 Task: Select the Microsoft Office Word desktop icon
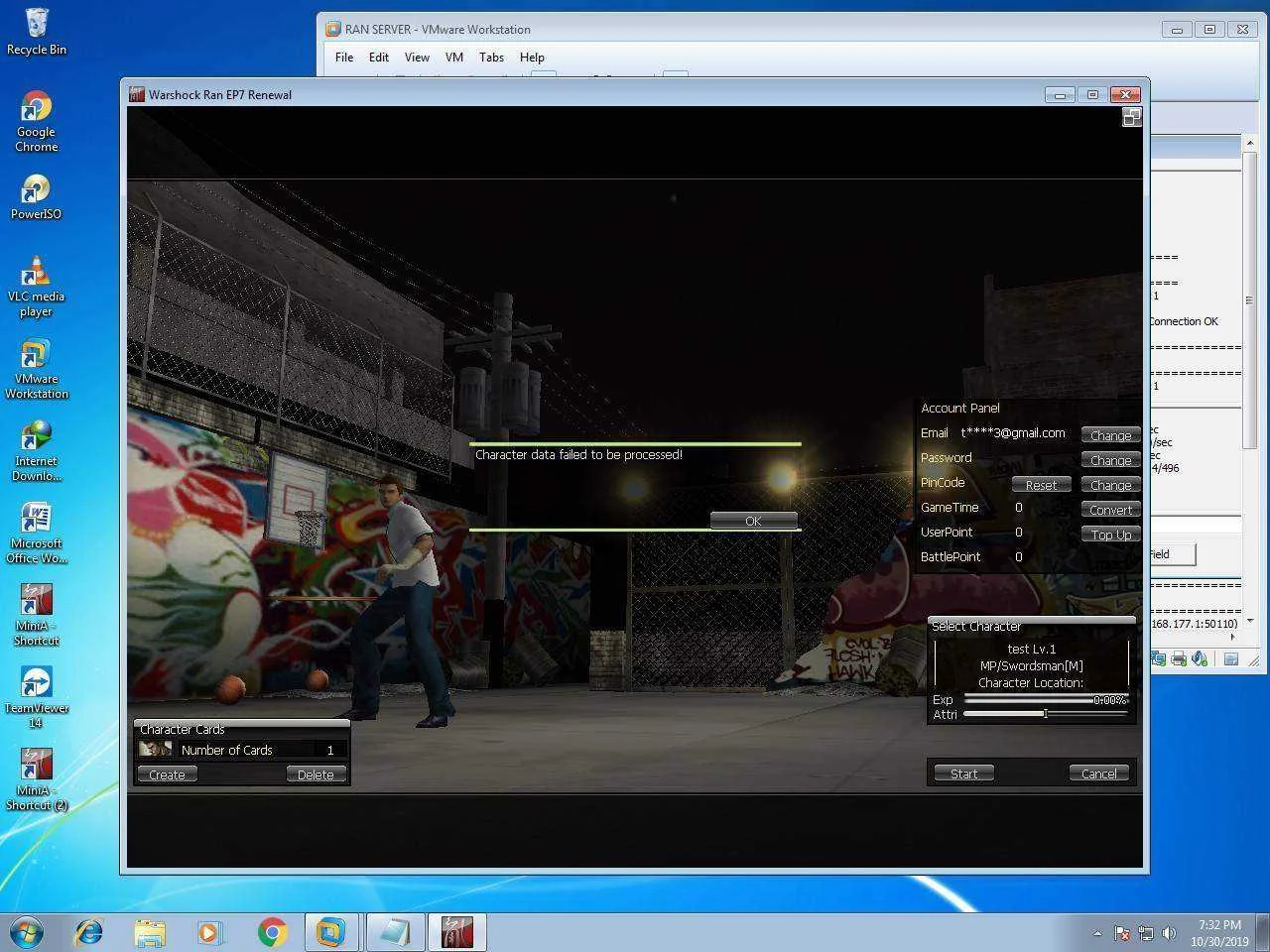[x=37, y=534]
